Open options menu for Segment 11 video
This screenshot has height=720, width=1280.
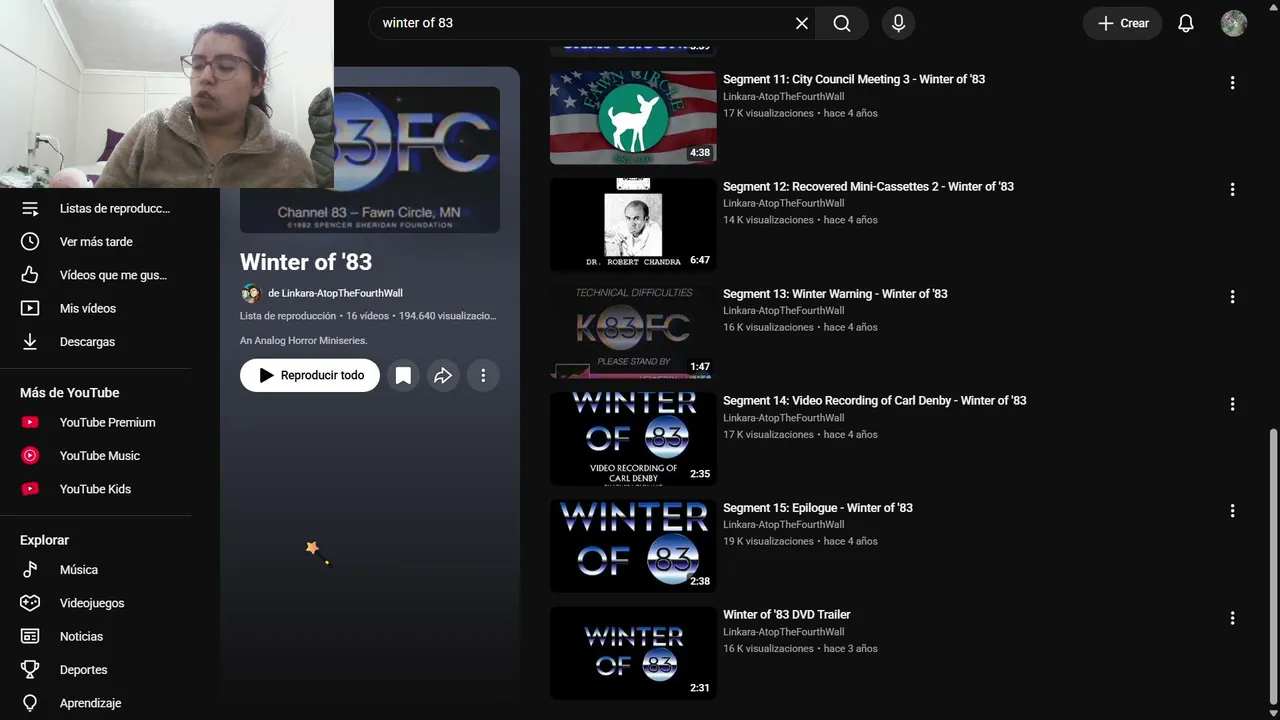point(1232,83)
